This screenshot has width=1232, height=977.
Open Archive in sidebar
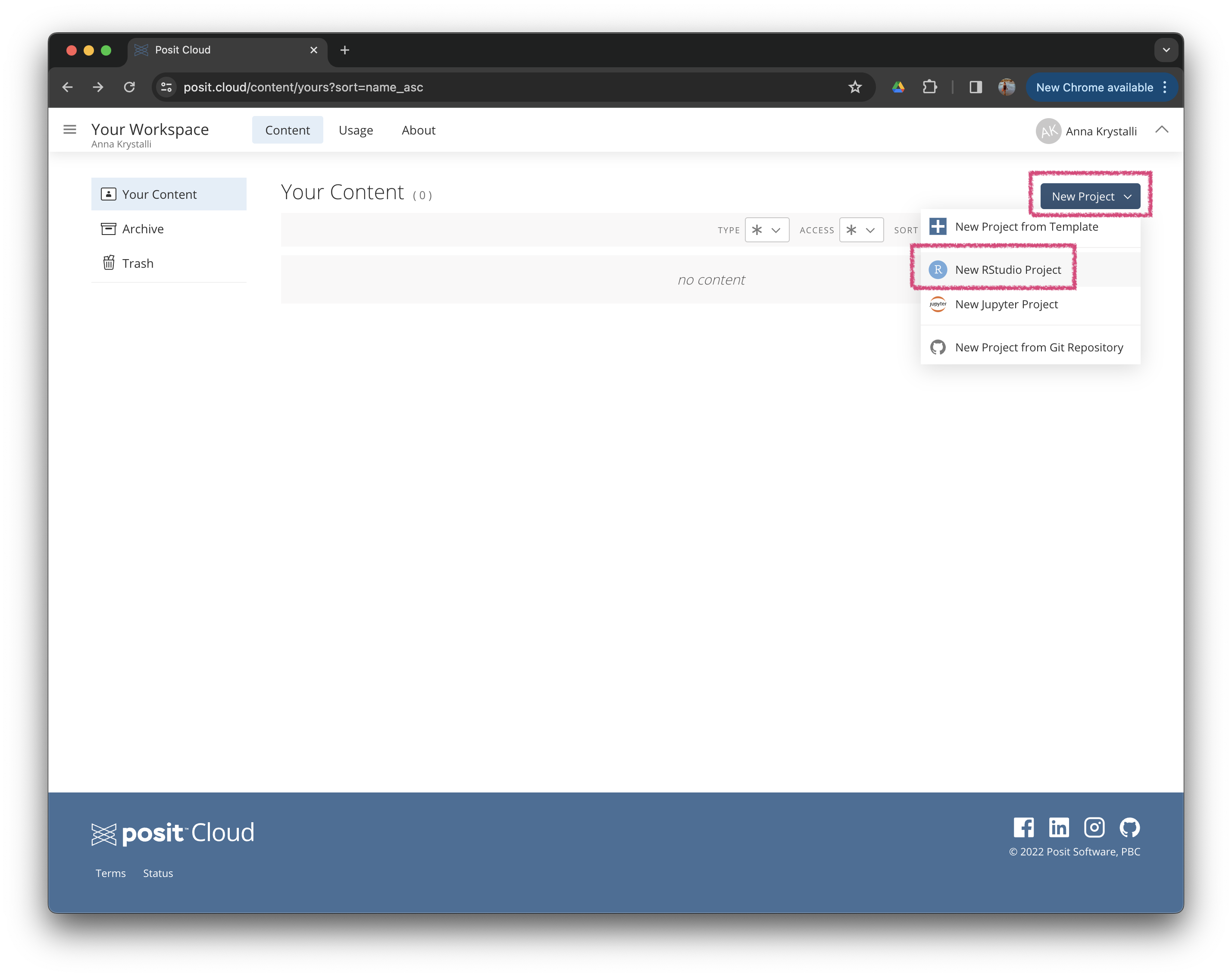(169, 229)
